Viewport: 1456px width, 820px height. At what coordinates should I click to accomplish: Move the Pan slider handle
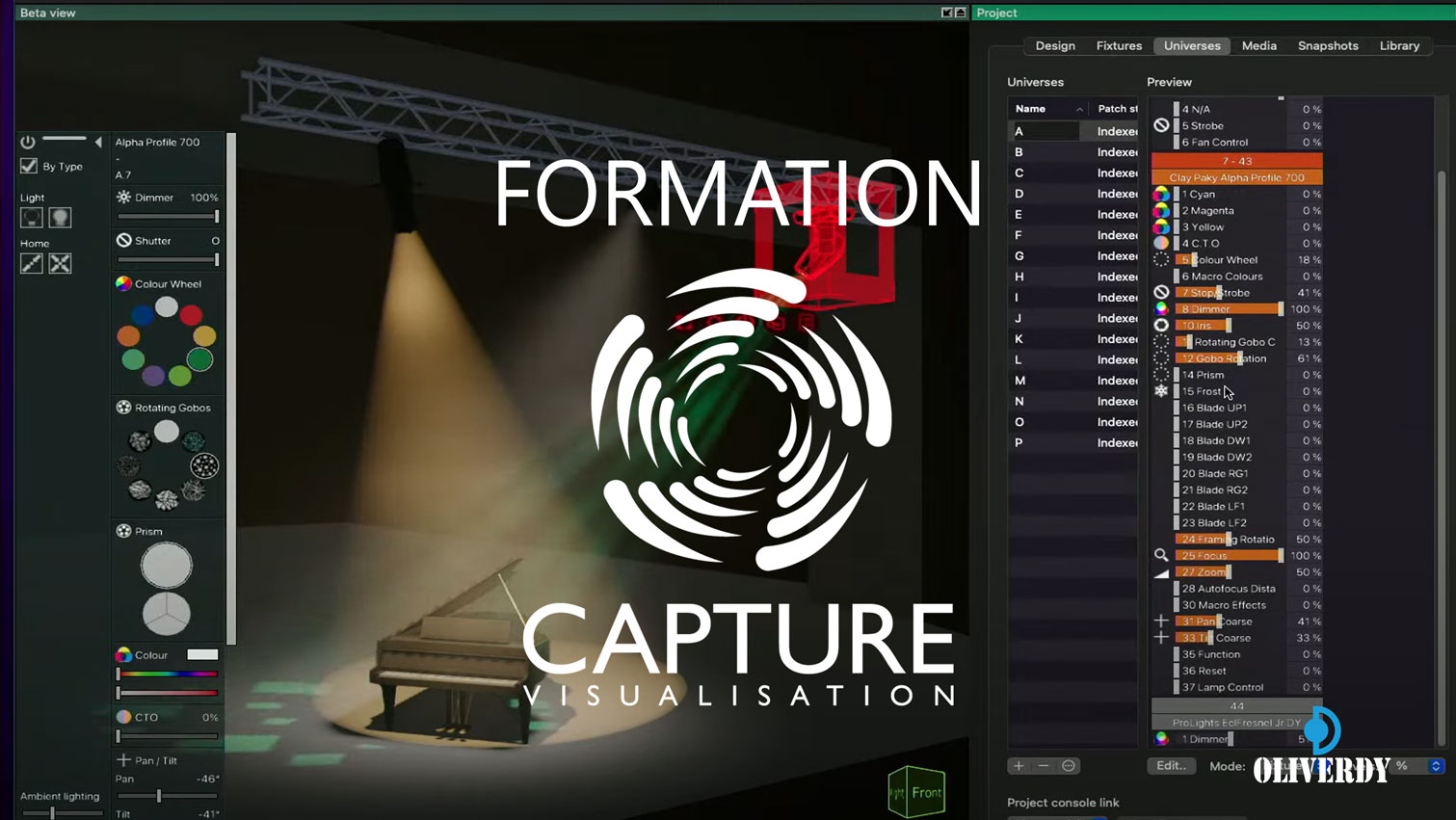pyautogui.click(x=159, y=796)
